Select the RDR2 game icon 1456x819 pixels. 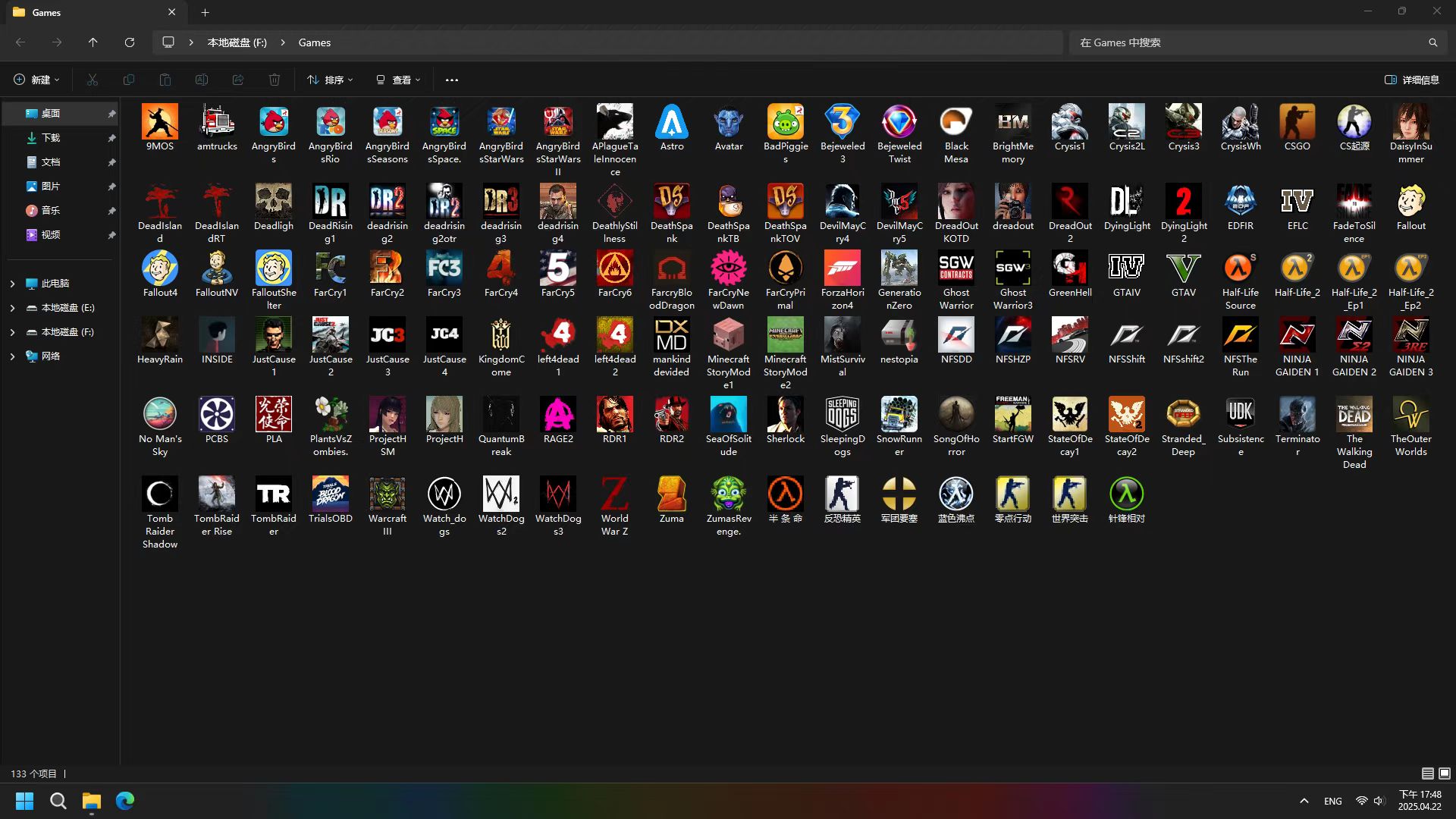coord(672,414)
